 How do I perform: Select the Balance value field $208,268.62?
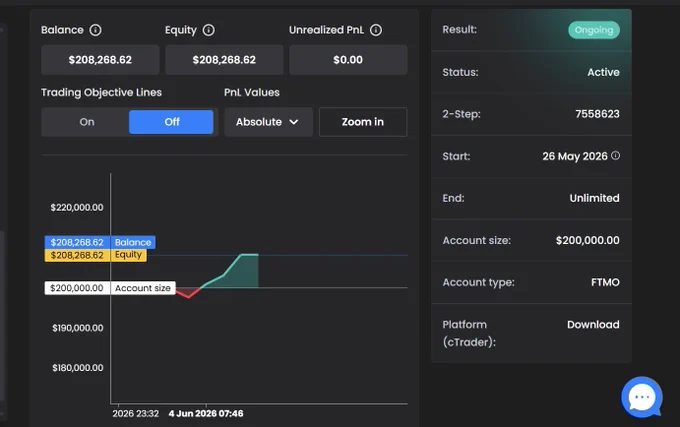tap(100, 60)
